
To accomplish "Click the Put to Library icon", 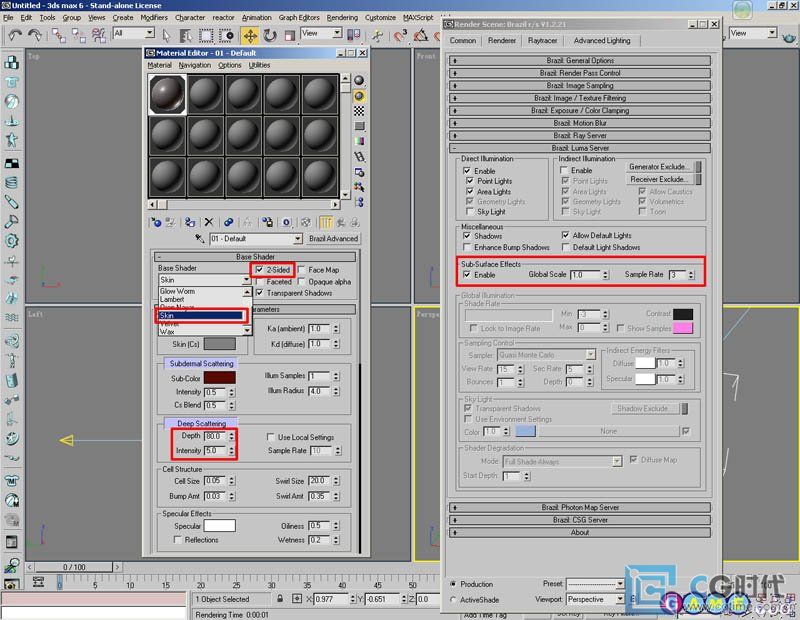I will click(x=267, y=222).
